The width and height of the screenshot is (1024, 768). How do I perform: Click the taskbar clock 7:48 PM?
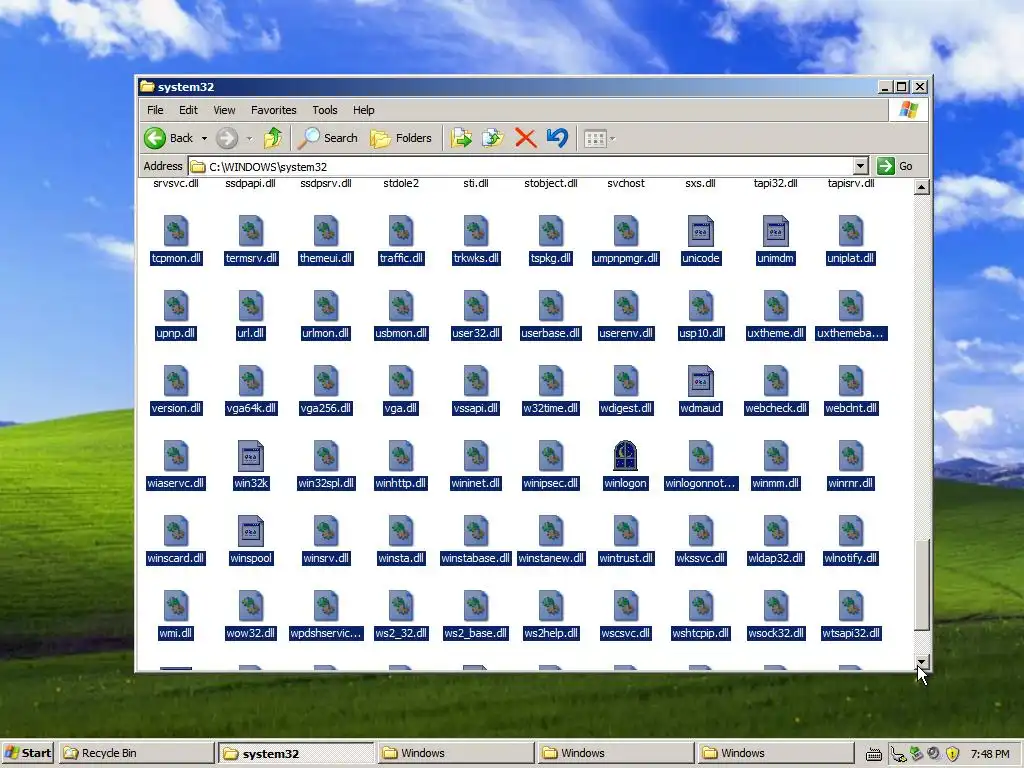tap(990, 754)
